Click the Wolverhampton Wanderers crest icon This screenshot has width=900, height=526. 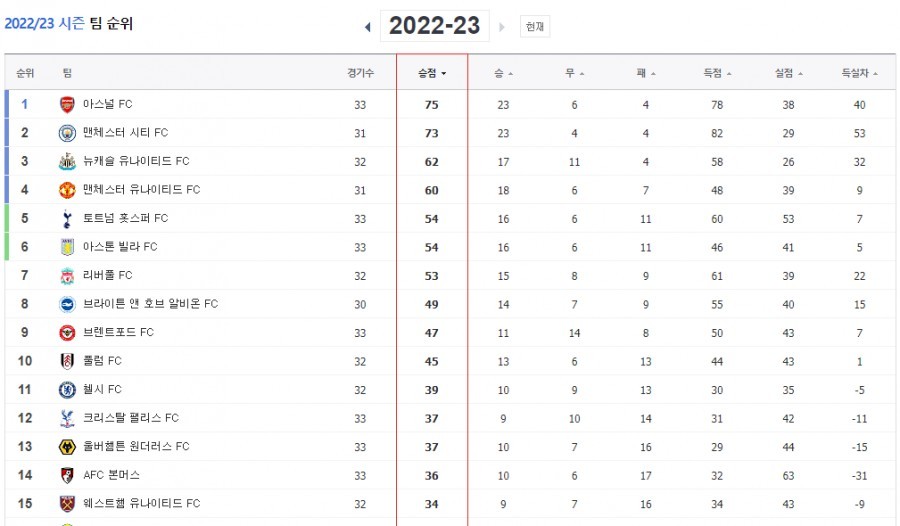67,447
